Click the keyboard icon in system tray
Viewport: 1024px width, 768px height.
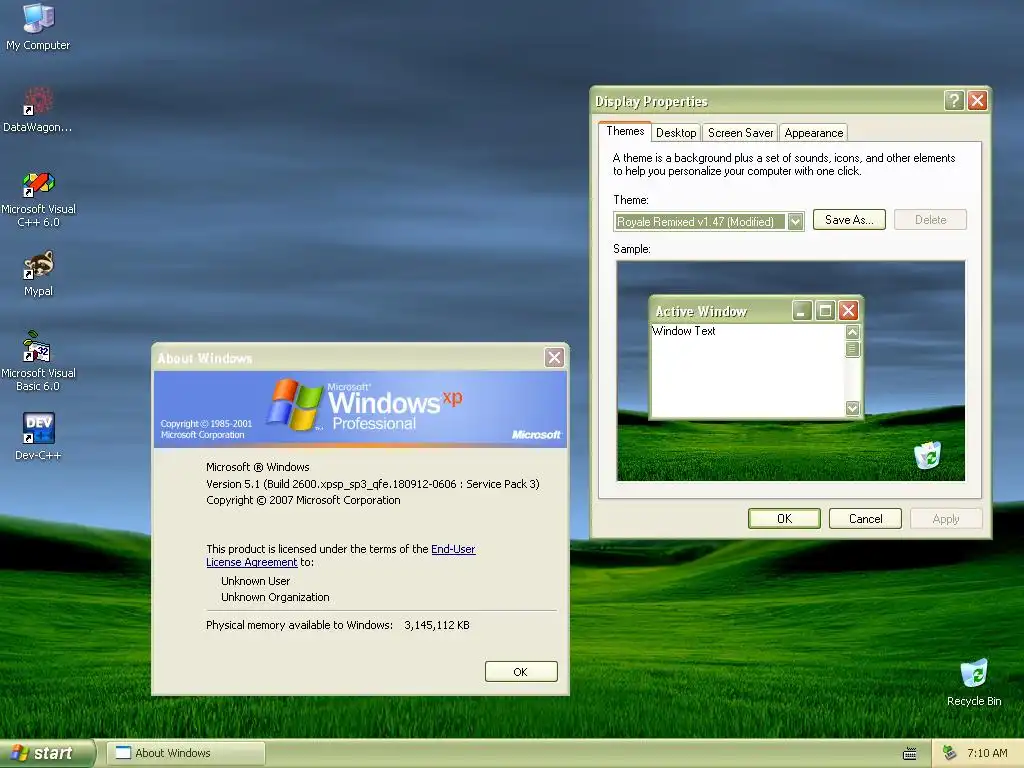tap(910, 754)
